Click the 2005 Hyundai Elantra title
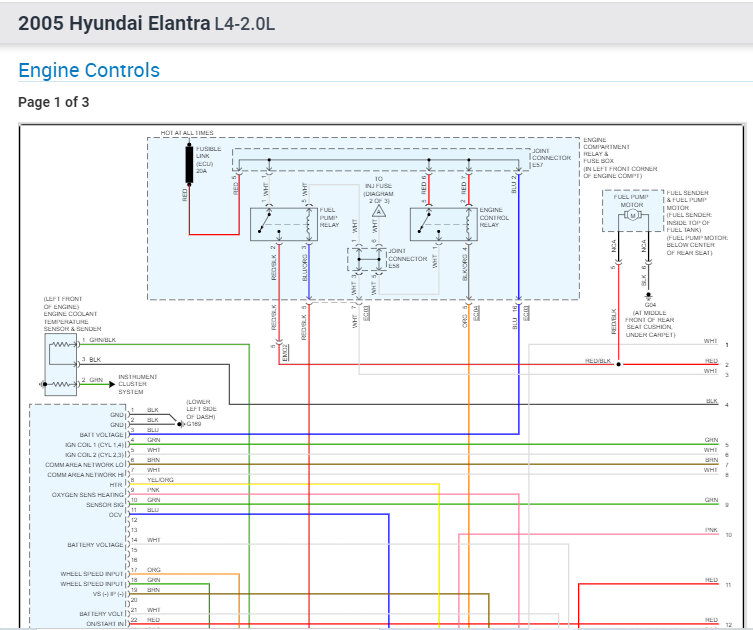The width and height of the screenshot is (753, 630). tap(113, 22)
